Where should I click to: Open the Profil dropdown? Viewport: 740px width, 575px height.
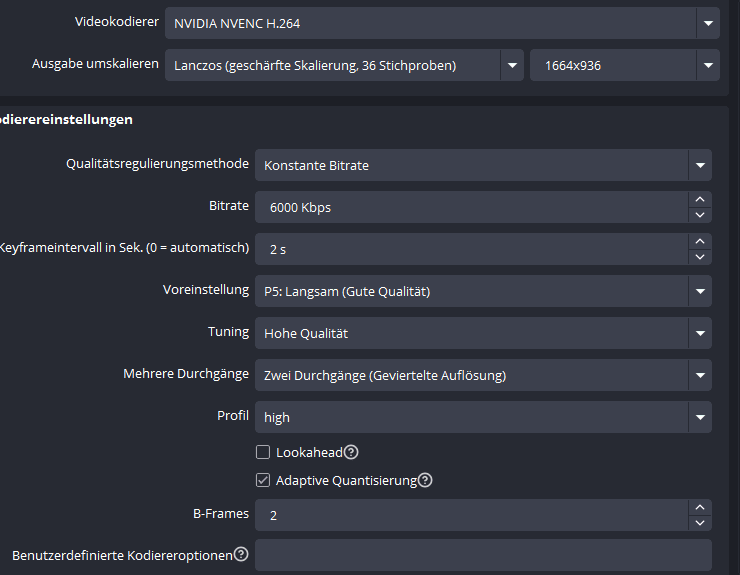(x=700, y=417)
